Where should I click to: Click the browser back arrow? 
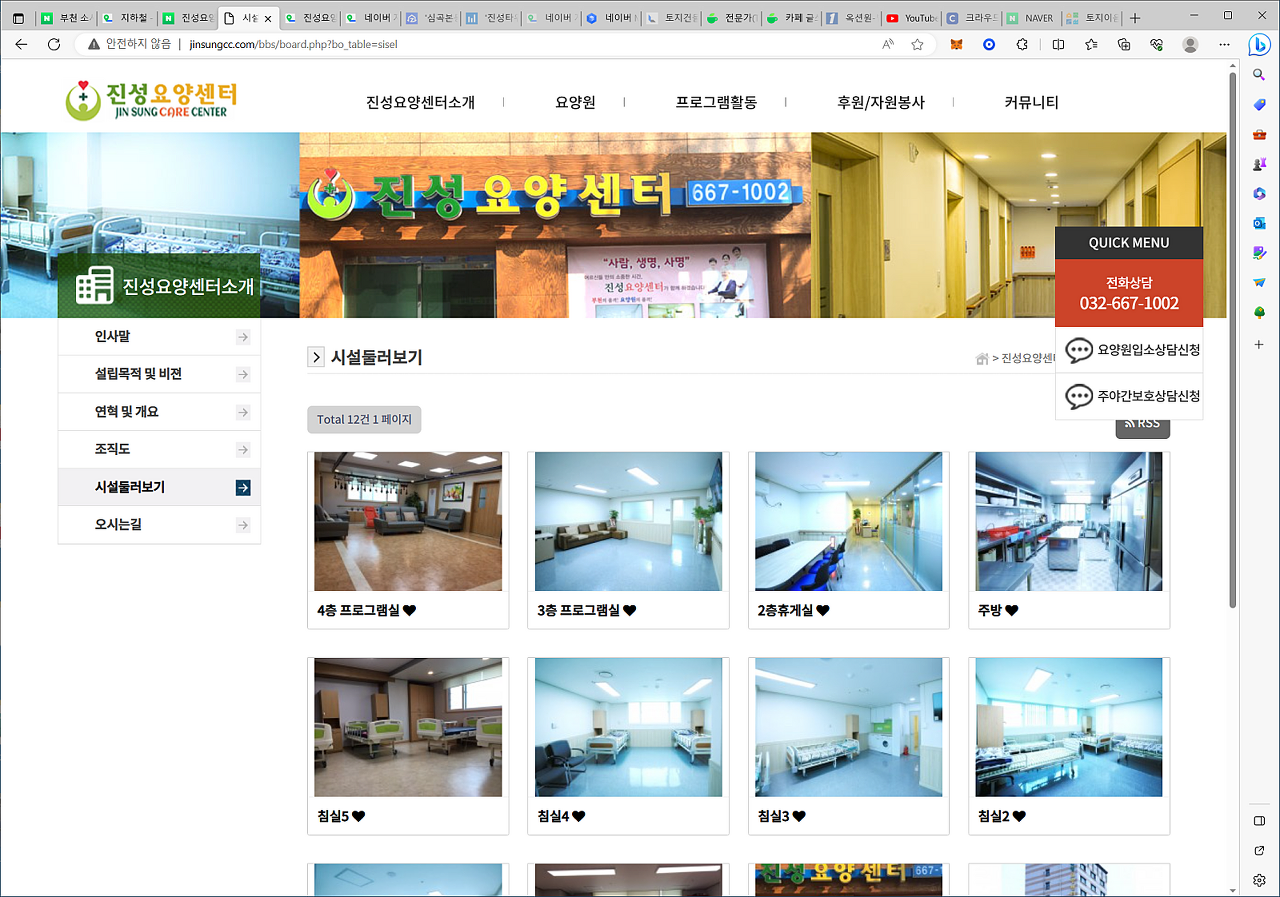pyautogui.click(x=22, y=45)
